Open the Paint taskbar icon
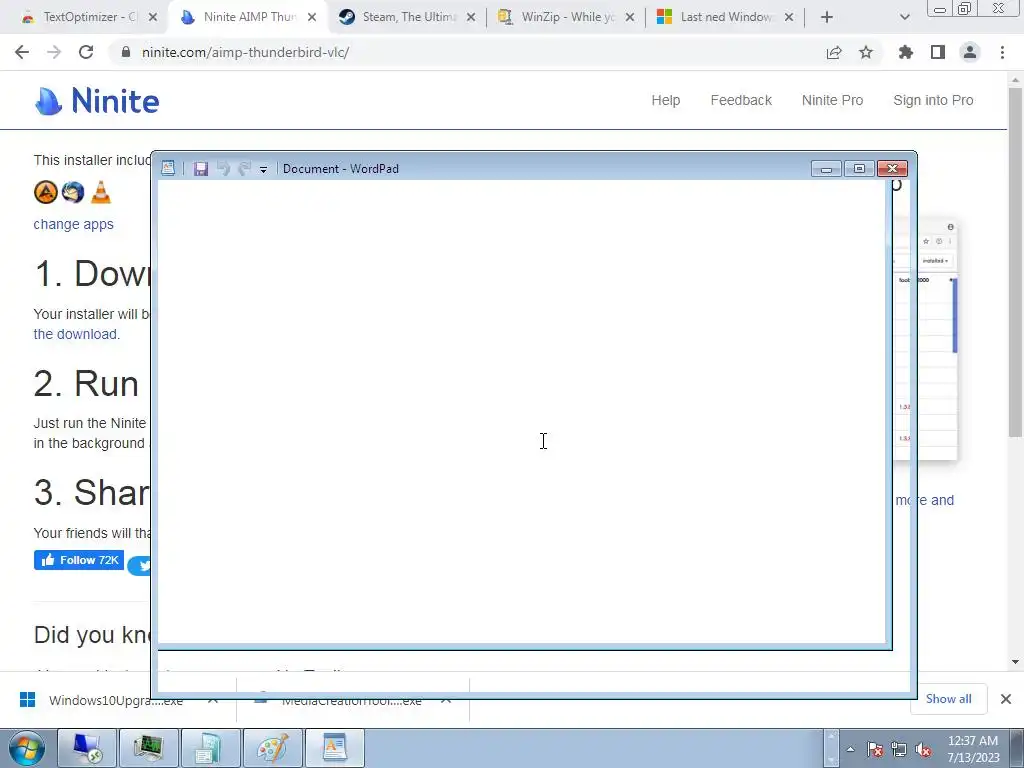 [272, 748]
